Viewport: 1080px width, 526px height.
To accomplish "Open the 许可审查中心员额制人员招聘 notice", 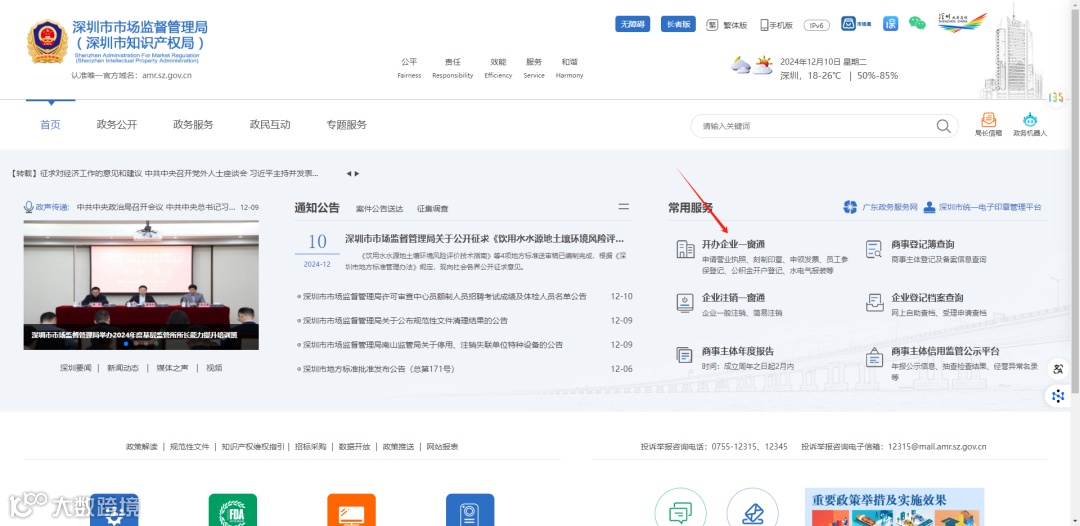I will pyautogui.click(x=445, y=297).
